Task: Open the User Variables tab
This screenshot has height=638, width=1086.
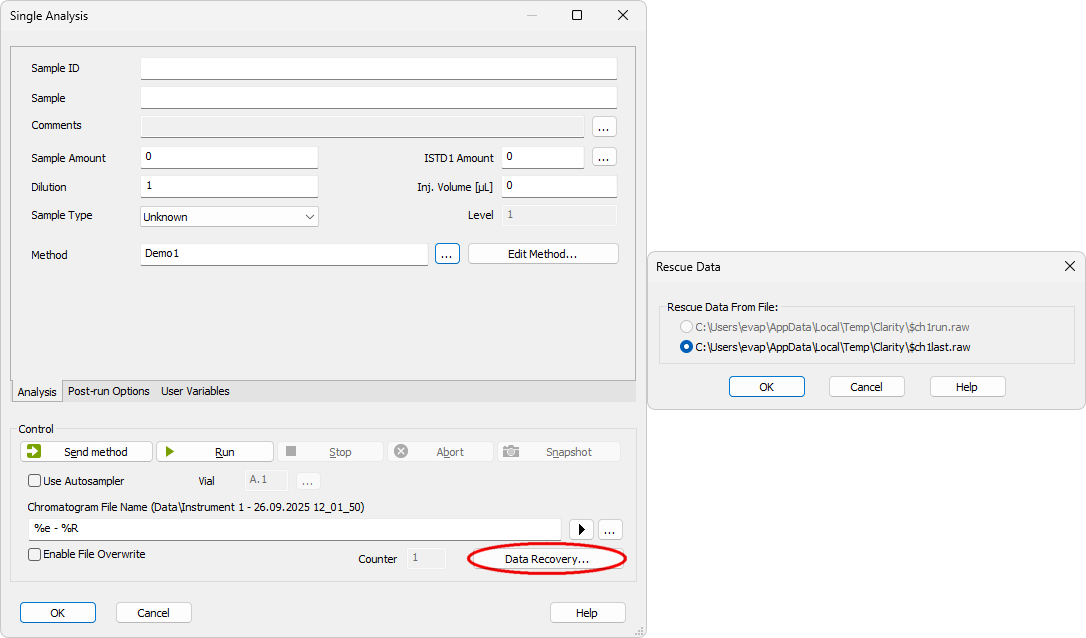Action: point(195,391)
